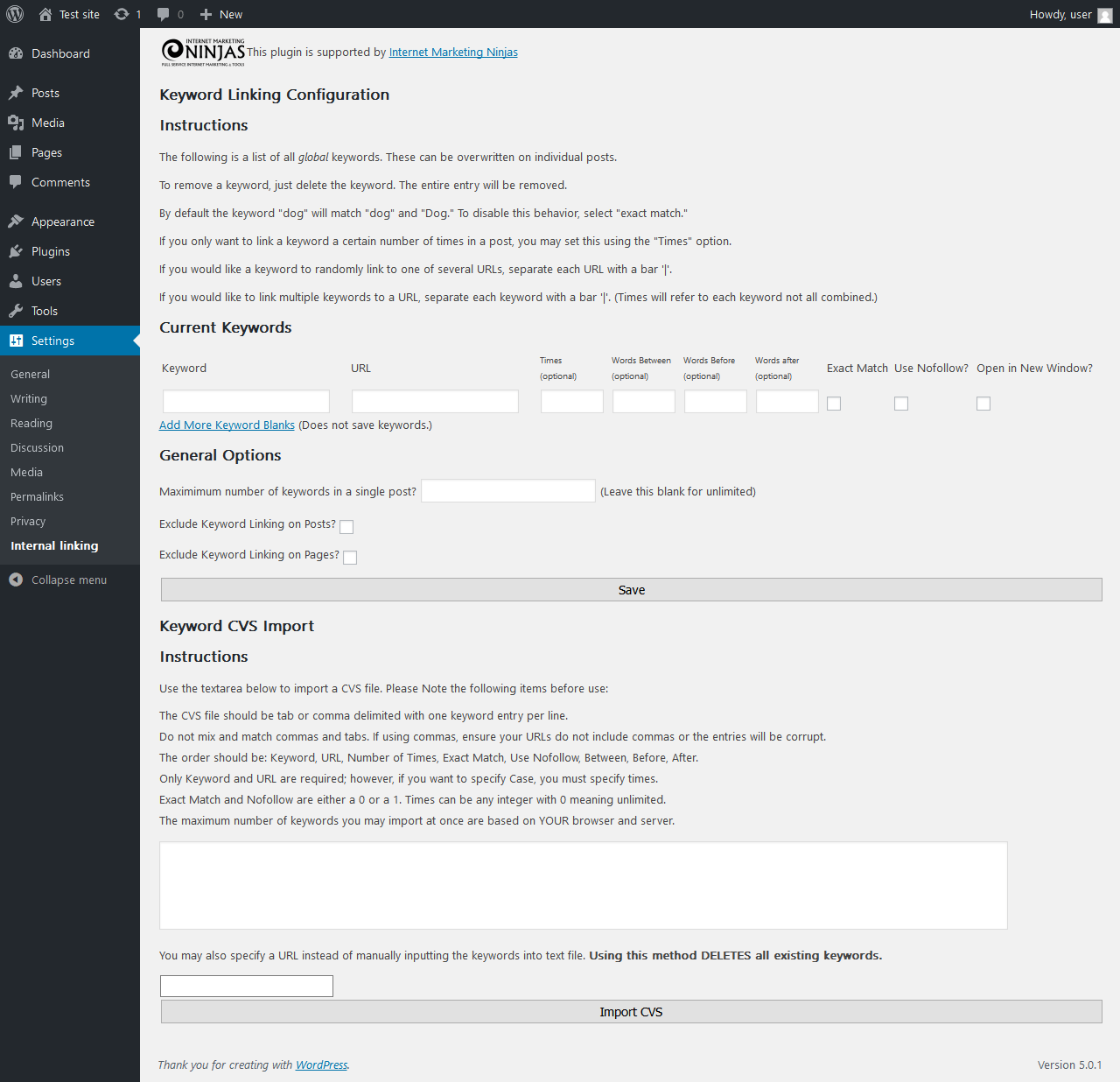Select Discussion in Settings submenu

[38, 447]
